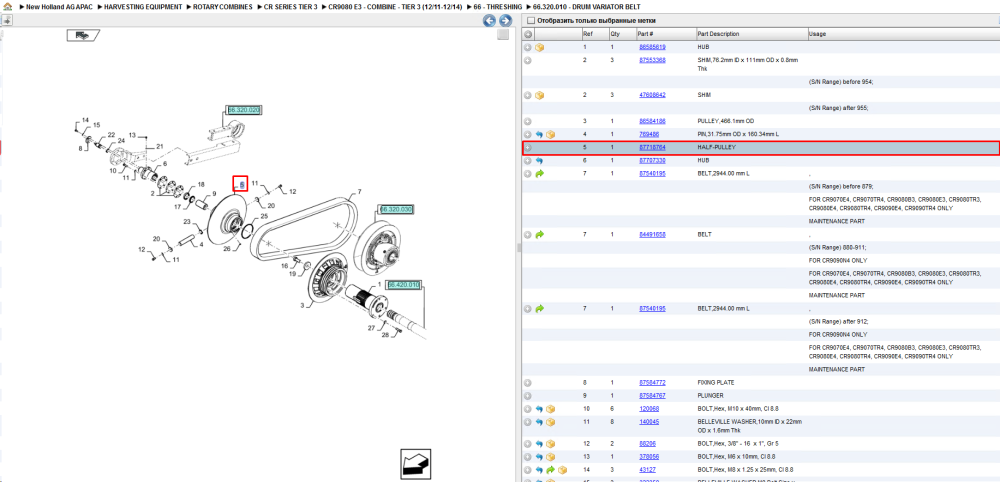Select 'PULLEY,466.1mm OD' description text
Screen dimensions: 1000x482
[x=728, y=121]
